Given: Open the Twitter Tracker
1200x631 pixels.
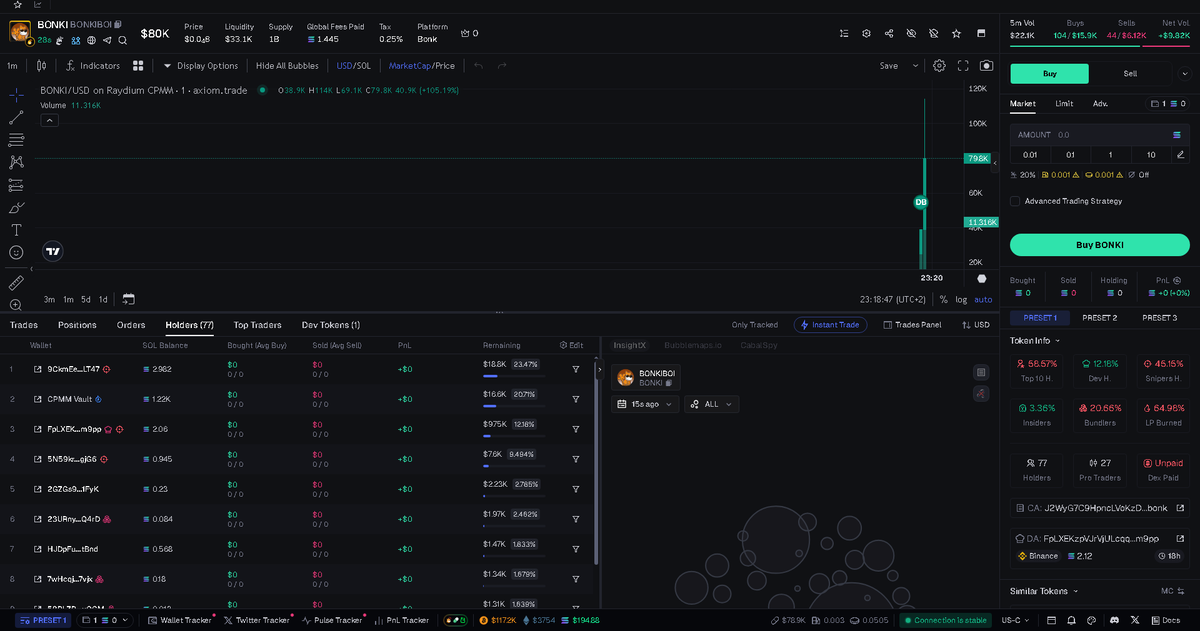Looking at the screenshot, I should tap(258, 620).
